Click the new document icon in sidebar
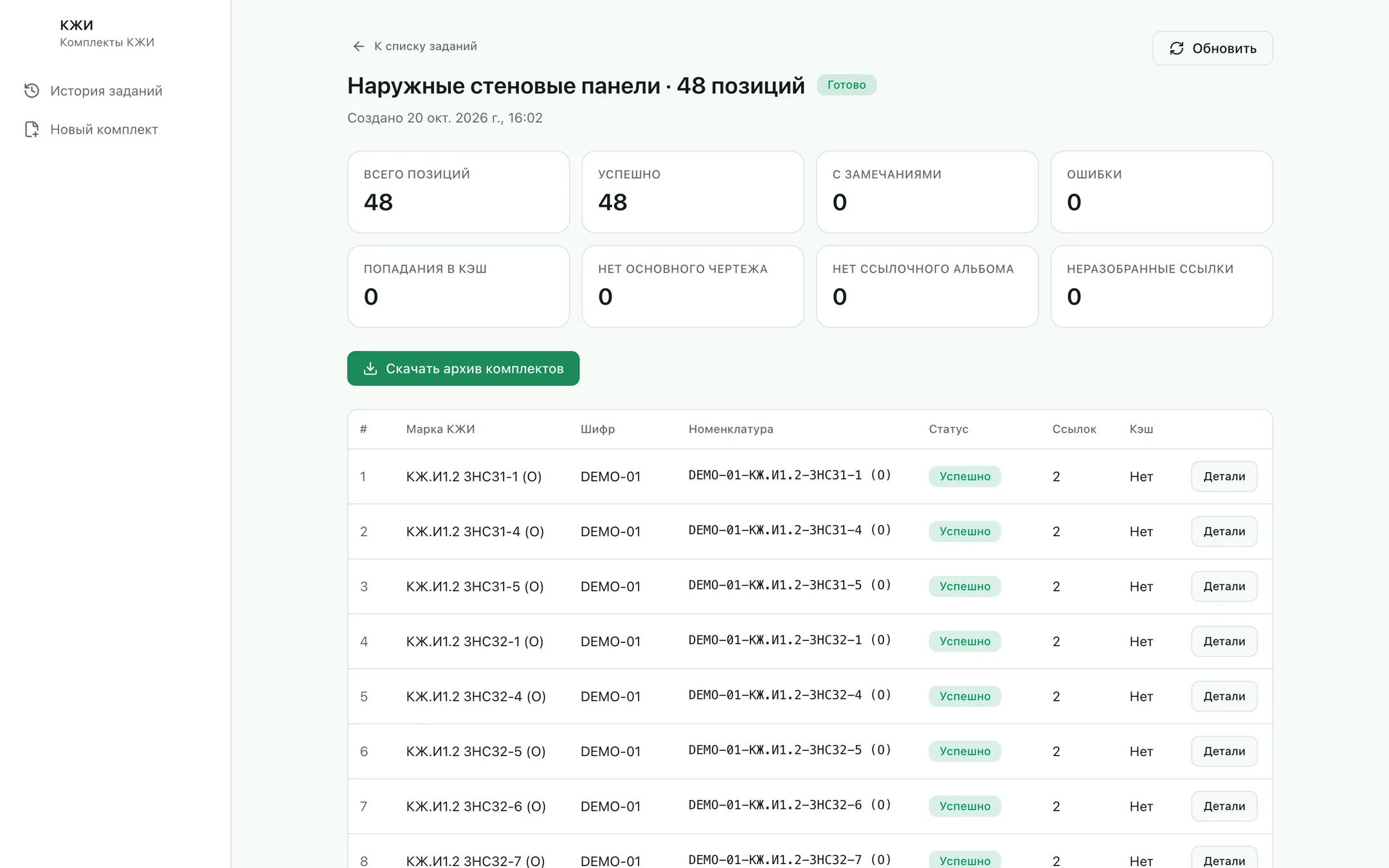1389x868 pixels. click(32, 129)
